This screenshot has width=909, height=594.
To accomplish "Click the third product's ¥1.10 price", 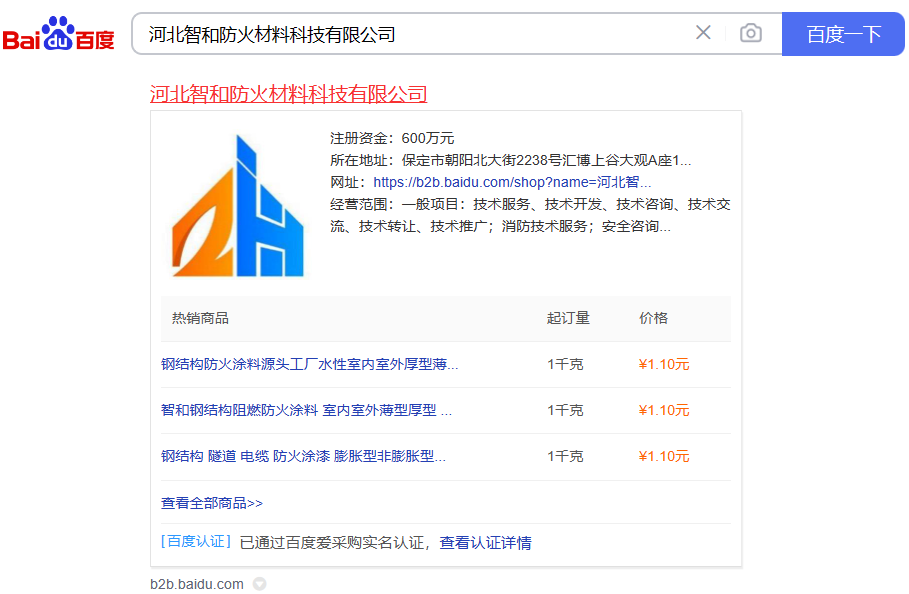I will [664, 456].
